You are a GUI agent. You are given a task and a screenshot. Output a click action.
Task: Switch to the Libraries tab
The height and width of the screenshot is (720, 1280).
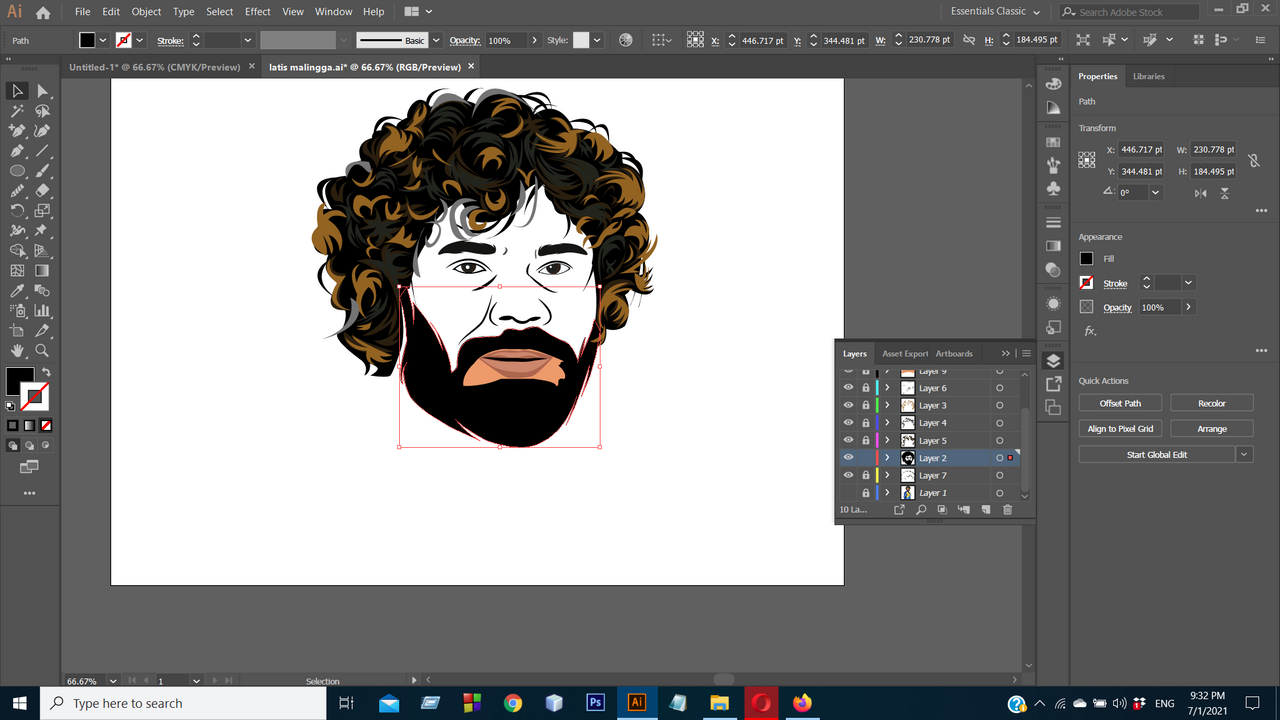coord(1148,76)
